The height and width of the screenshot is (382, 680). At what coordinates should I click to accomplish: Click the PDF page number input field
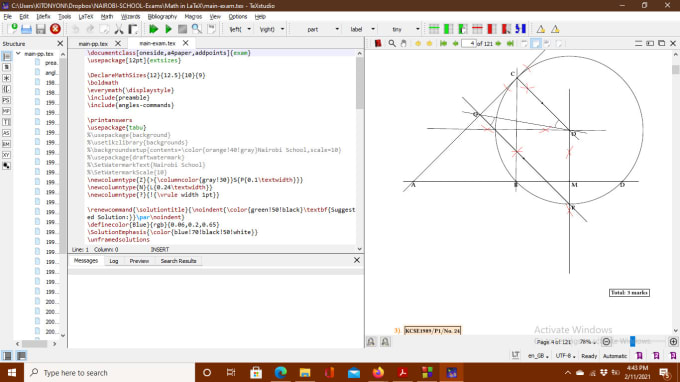tap(468, 43)
